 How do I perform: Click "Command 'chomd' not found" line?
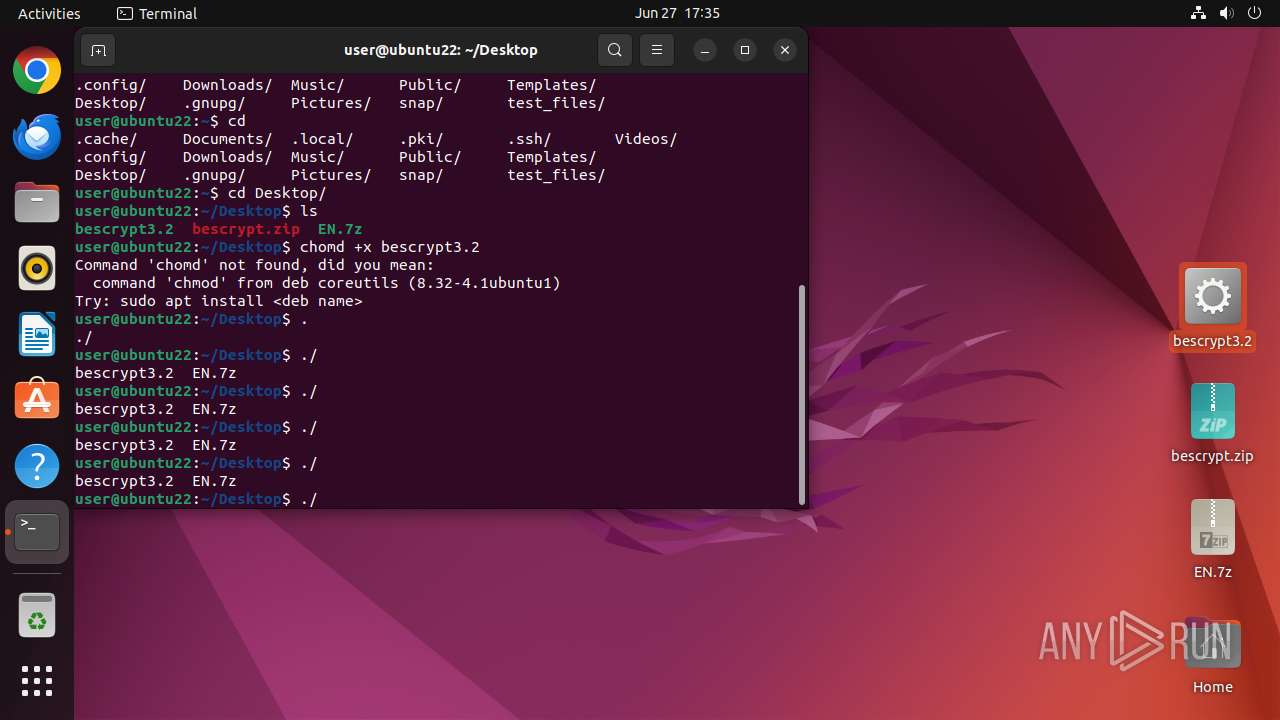255,265
